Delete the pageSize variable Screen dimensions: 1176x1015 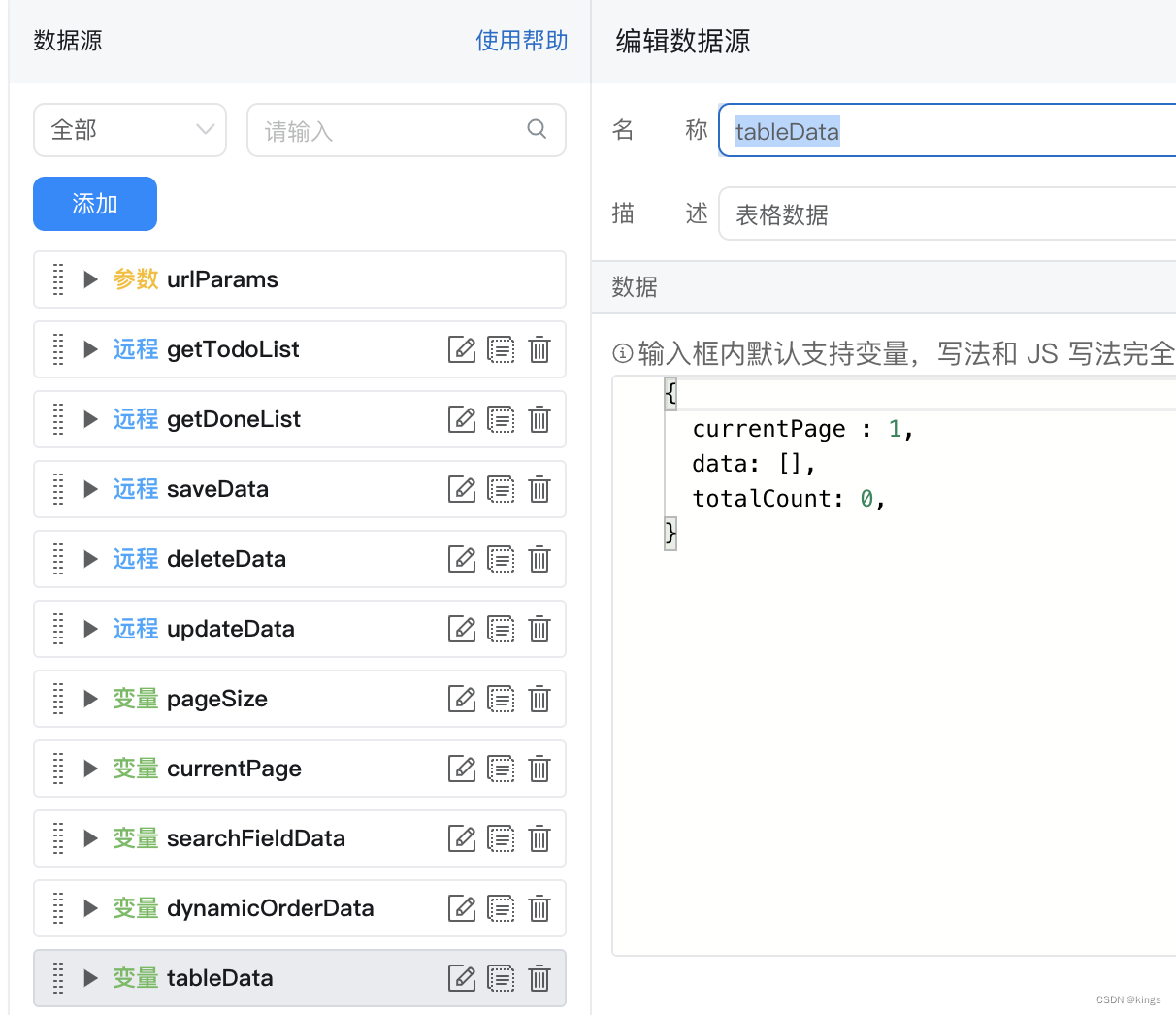pos(539,699)
